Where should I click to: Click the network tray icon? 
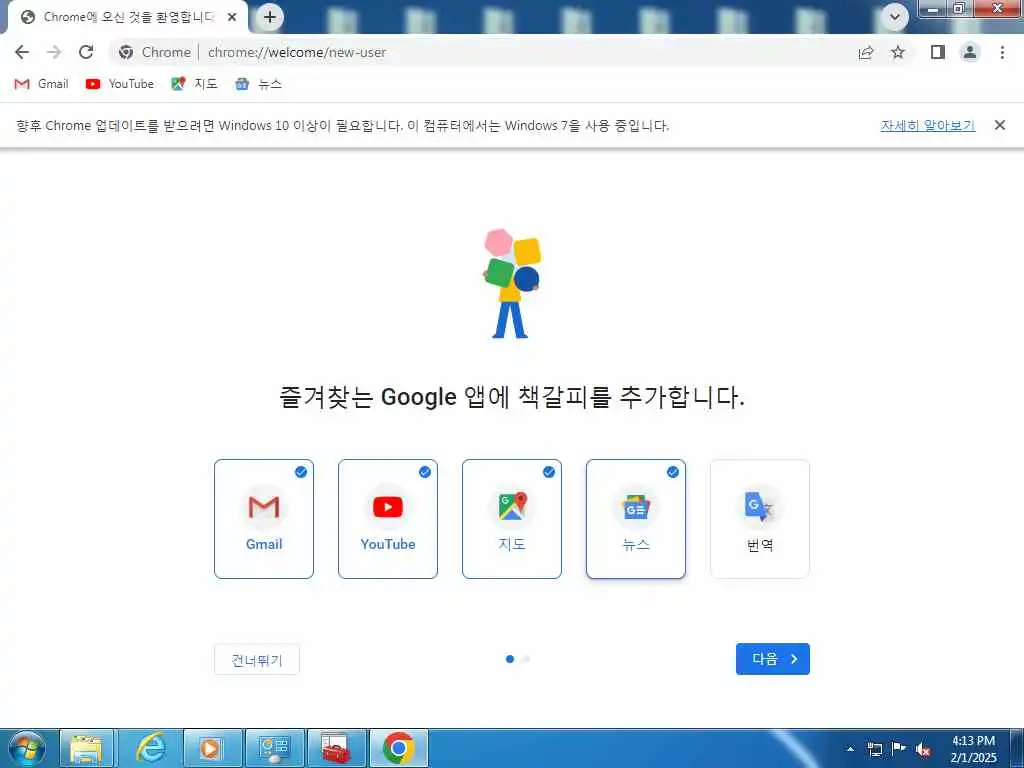tap(874, 749)
